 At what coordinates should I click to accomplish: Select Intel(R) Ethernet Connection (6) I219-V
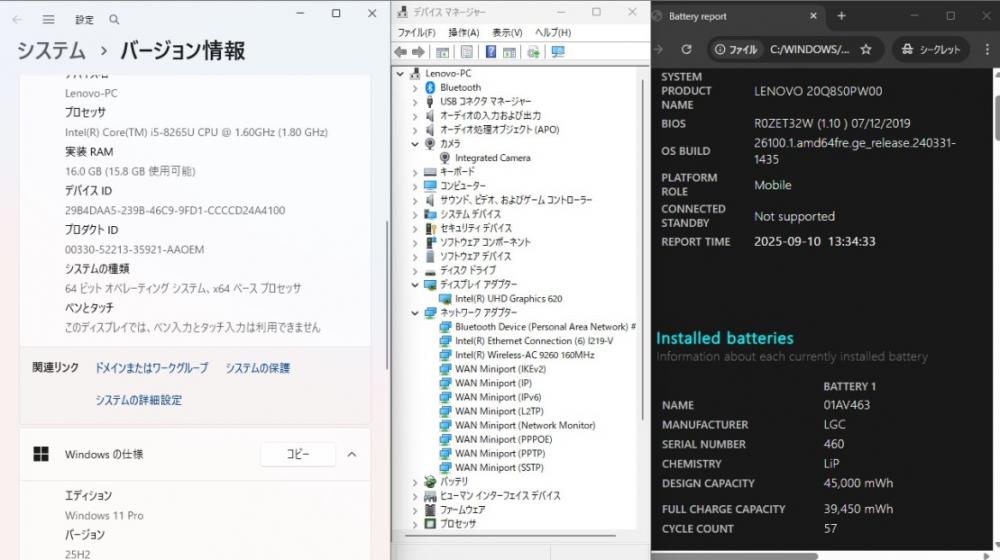point(534,341)
